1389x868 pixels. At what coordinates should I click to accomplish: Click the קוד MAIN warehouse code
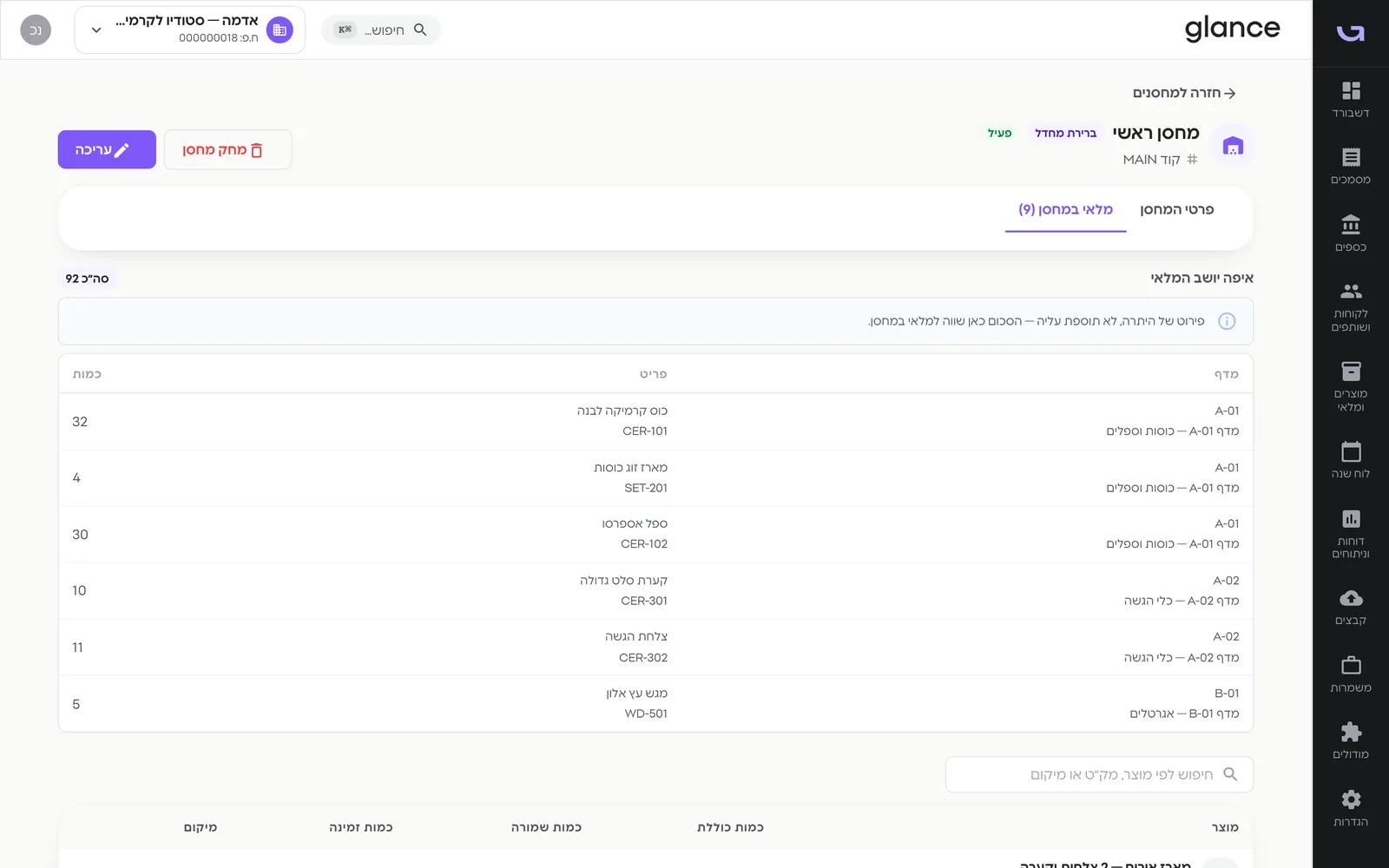[1160, 160]
